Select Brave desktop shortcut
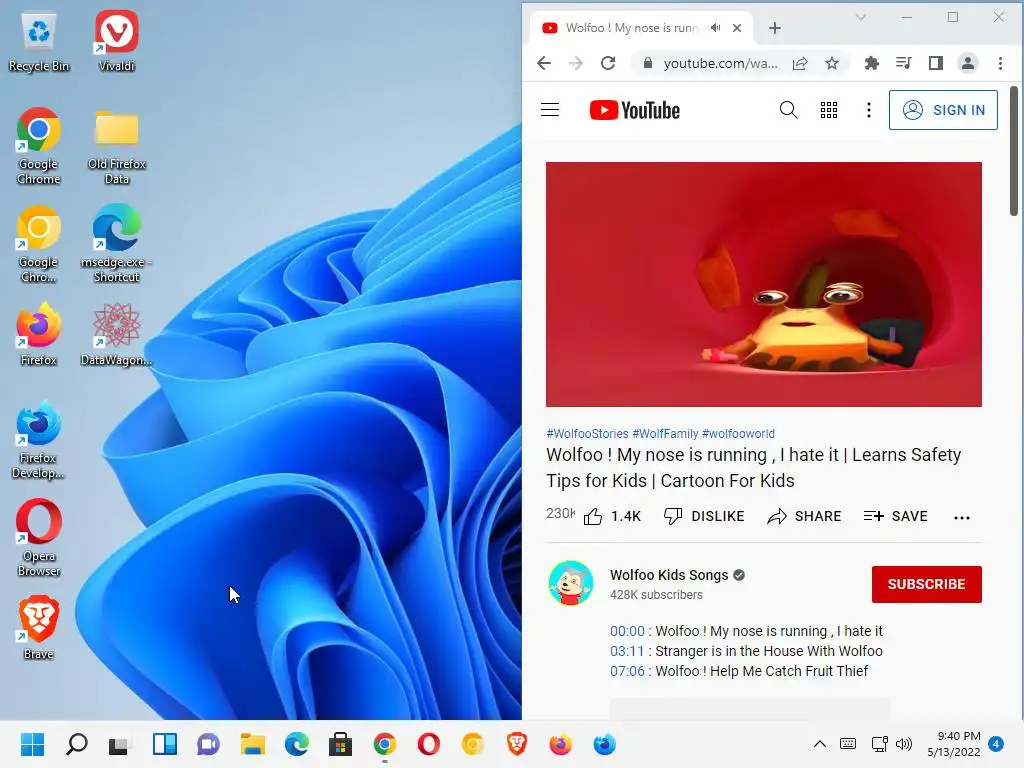The image size is (1024, 768). point(39,628)
